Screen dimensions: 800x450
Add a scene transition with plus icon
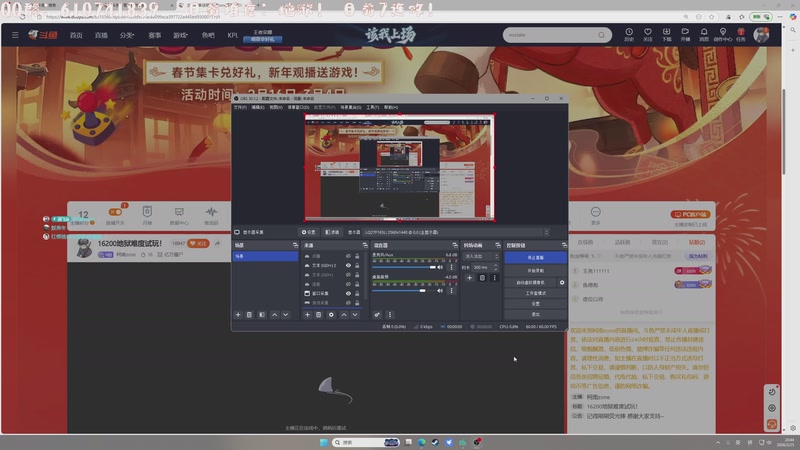coord(469,278)
